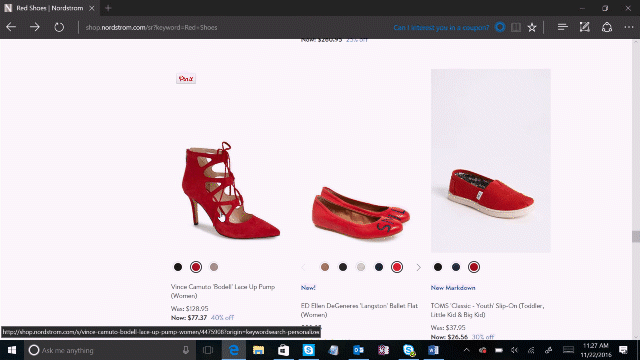Close the Red Shoes Nordstrom tab
The image size is (640, 360).
92,8
